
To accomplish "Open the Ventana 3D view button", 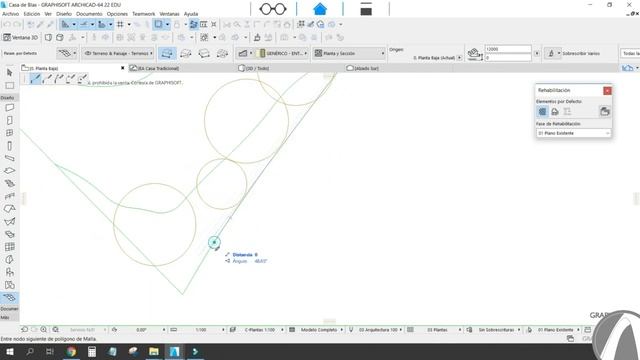I will pyautogui.click(x=20, y=37).
